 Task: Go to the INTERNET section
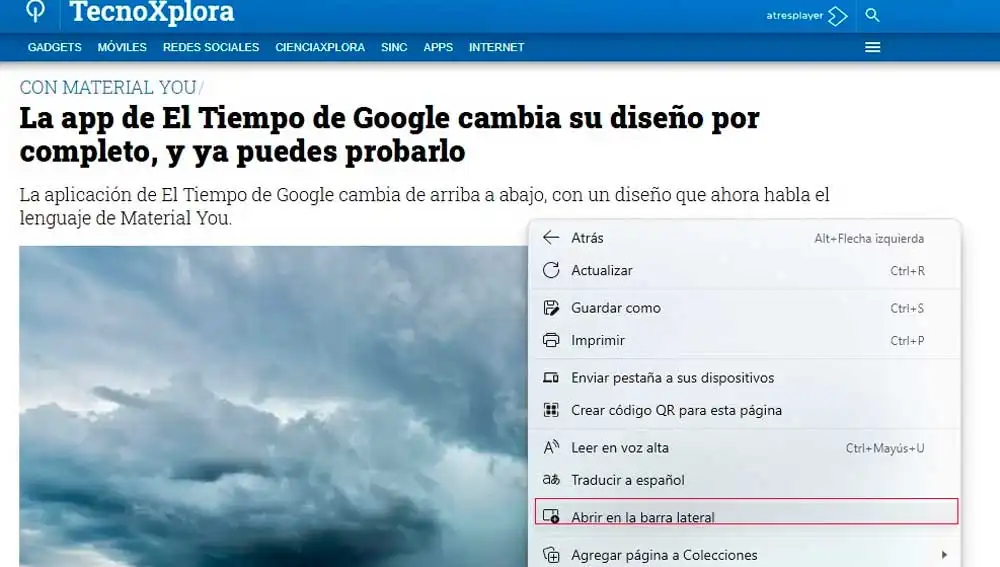coord(497,47)
